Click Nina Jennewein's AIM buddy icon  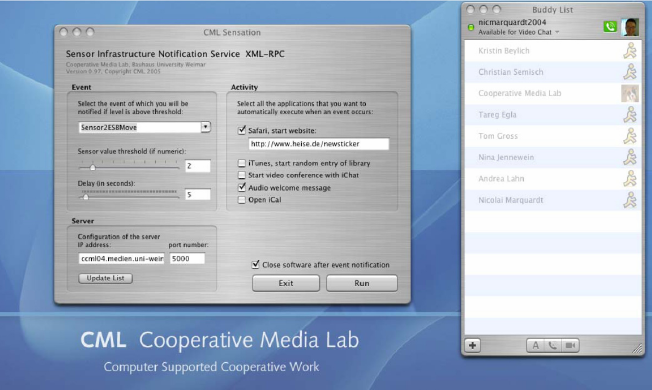(630, 157)
